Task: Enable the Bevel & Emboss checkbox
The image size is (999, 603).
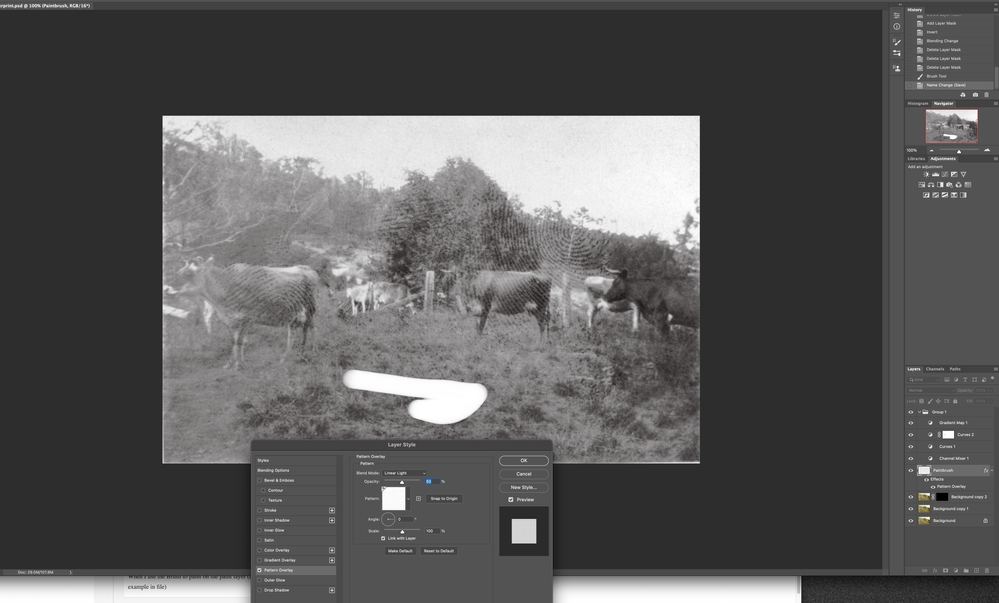Action: [x=259, y=480]
